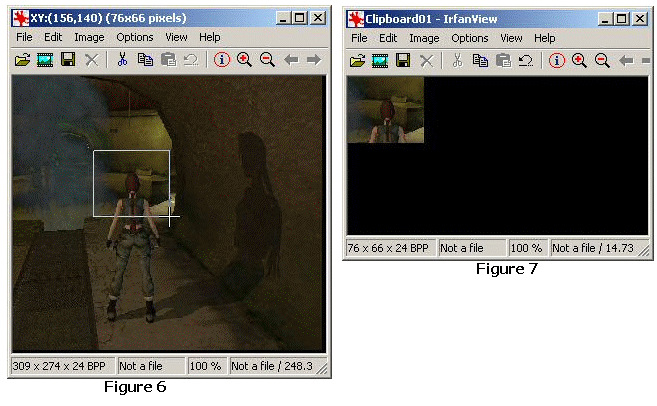Open File menu in left window

[x=24, y=37]
